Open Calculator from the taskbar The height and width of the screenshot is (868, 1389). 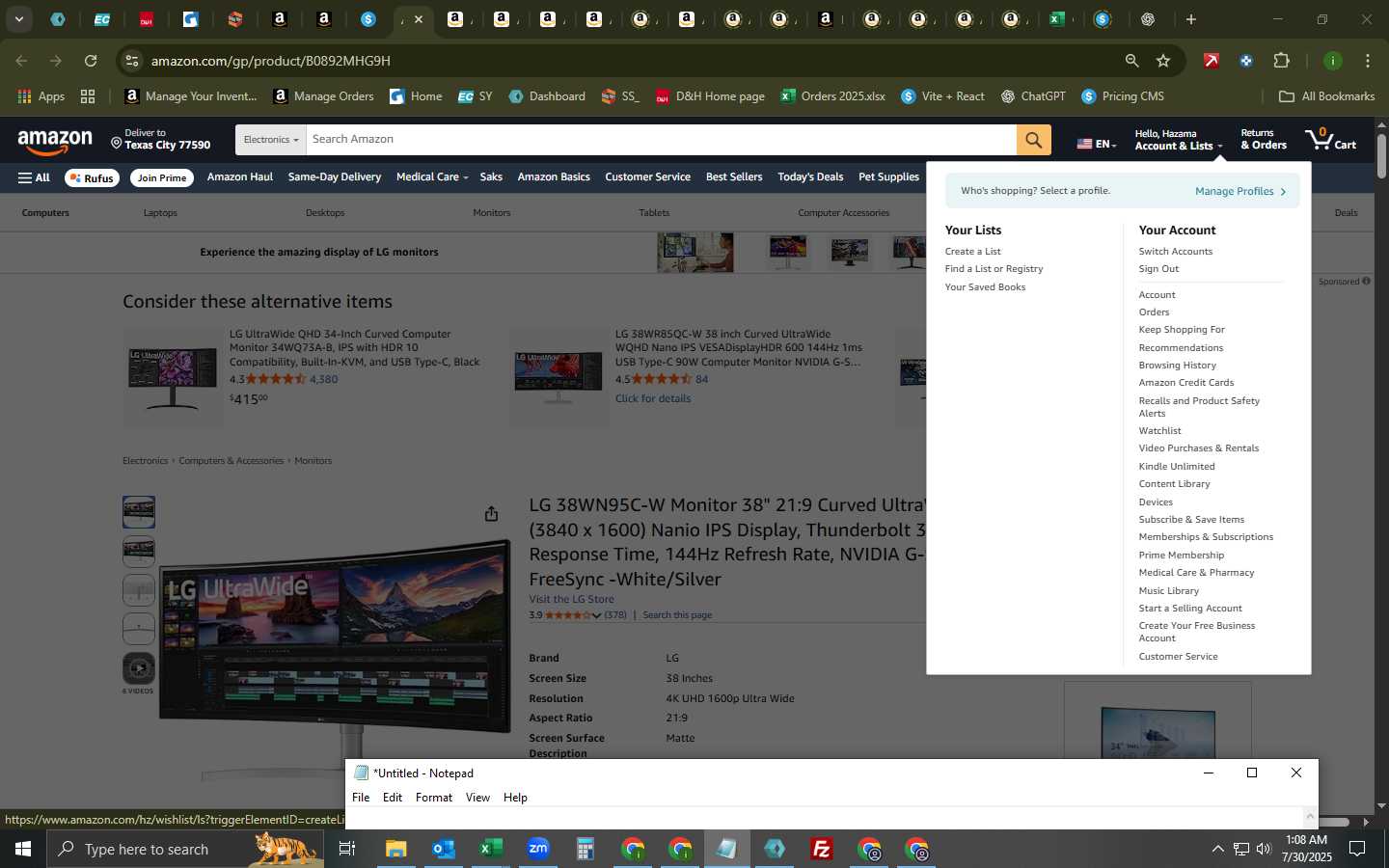(586, 849)
